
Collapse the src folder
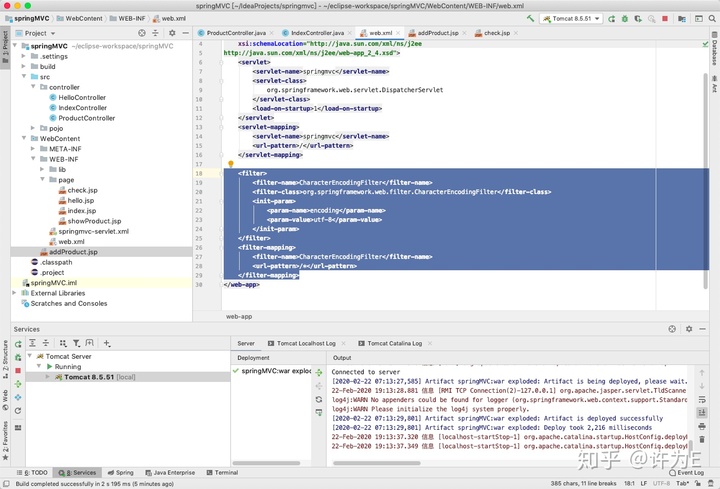pos(24,77)
